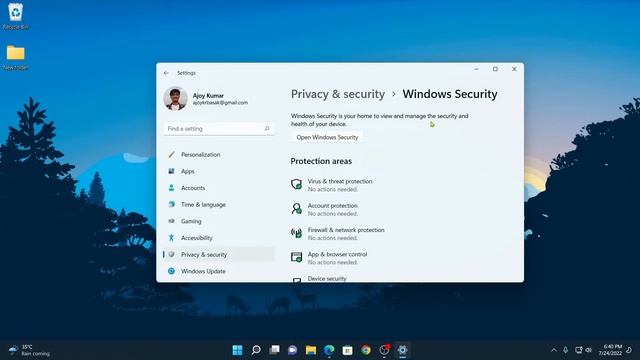The height and width of the screenshot is (360, 640).
Task: Open Account protection person icon
Action: (x=296, y=209)
